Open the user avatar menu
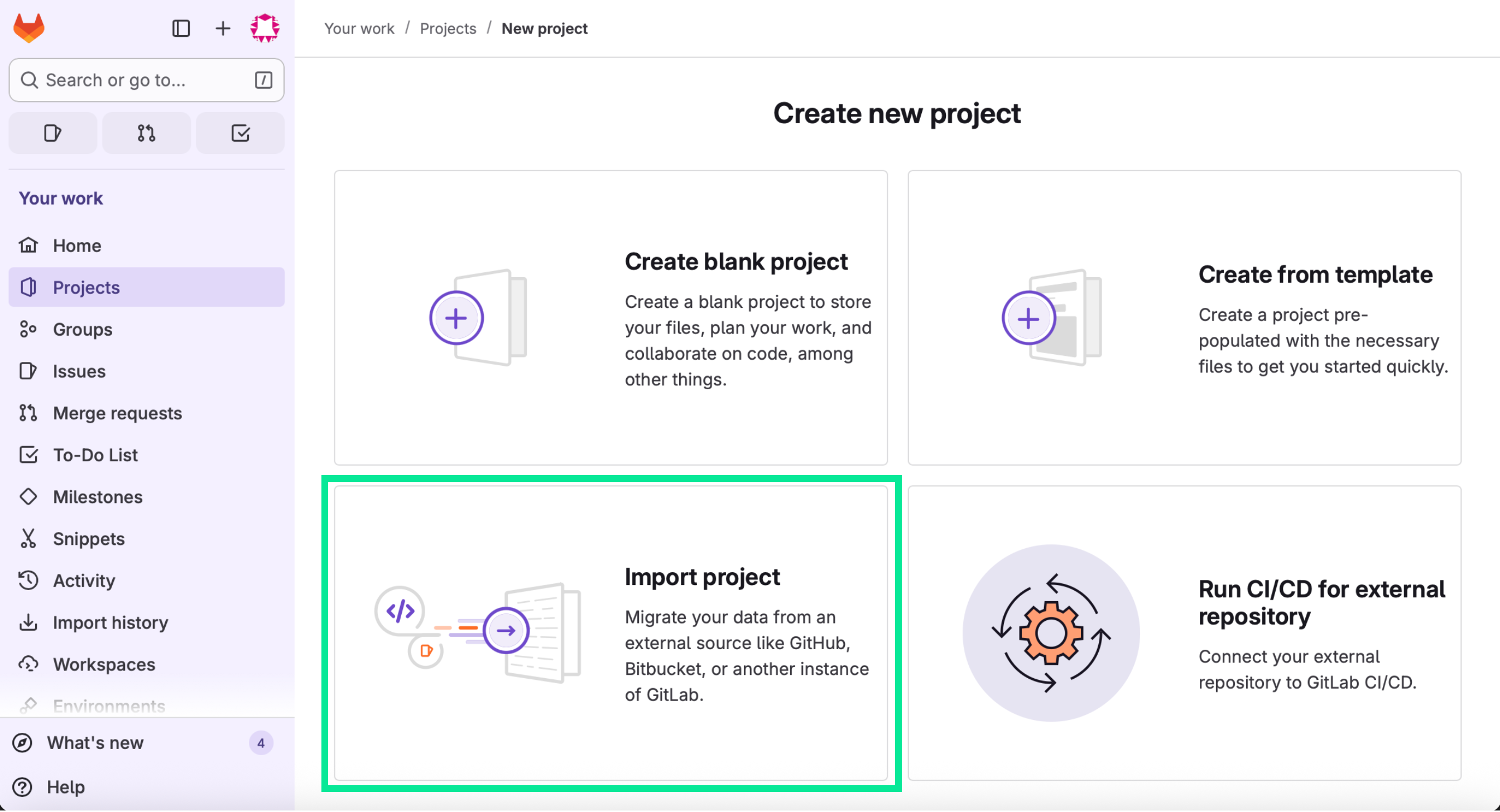 265,28
